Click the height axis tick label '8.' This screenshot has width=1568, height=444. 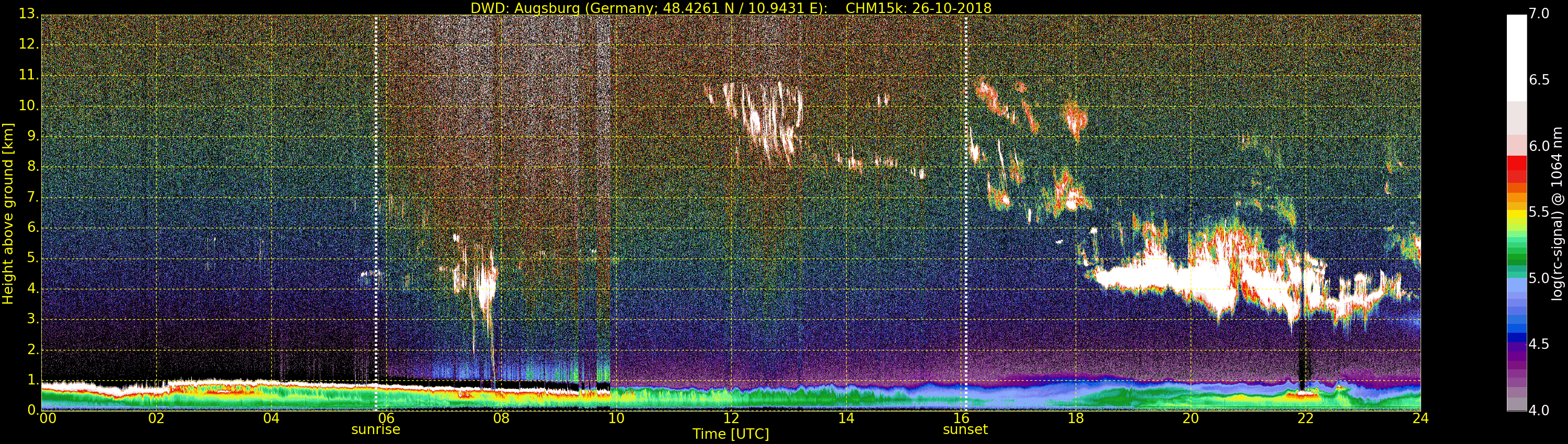click(33, 166)
